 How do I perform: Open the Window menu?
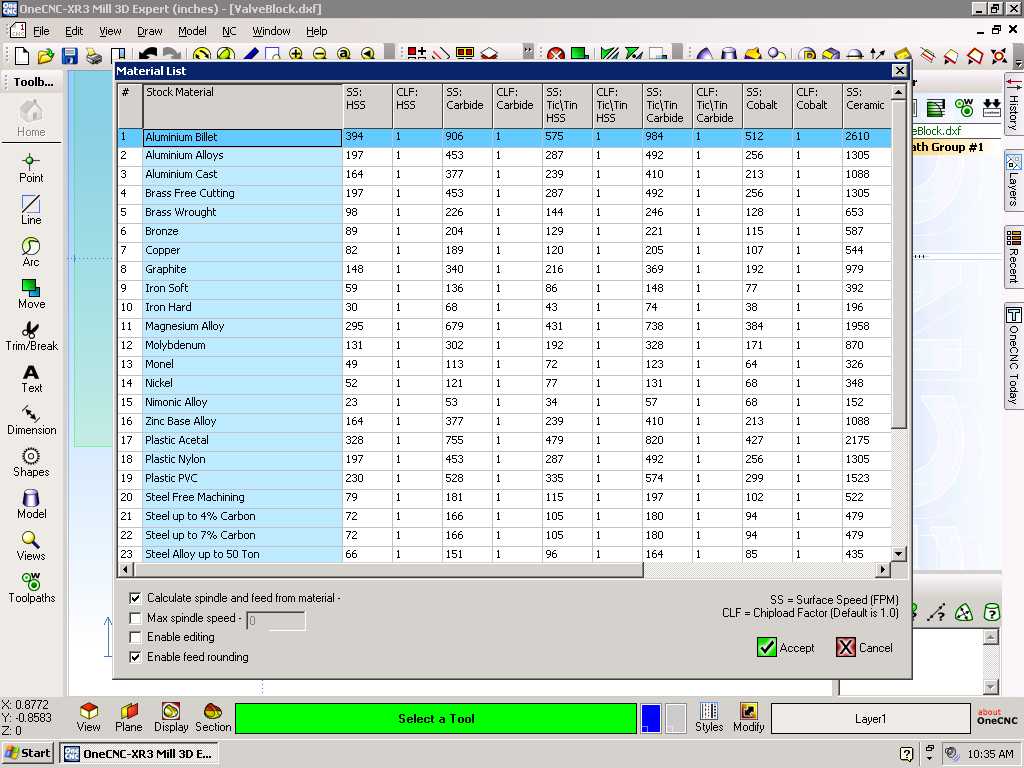pyautogui.click(x=271, y=31)
